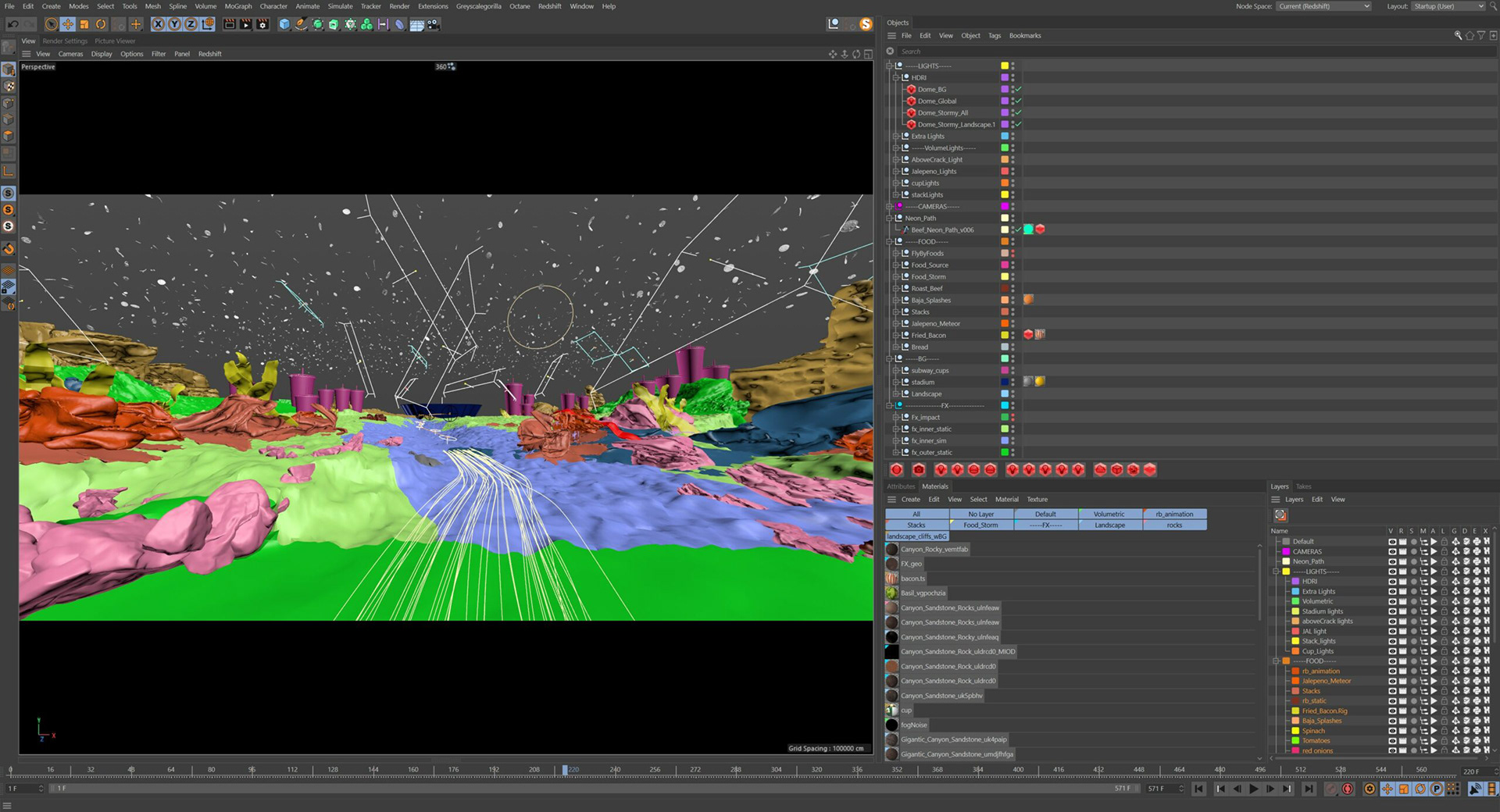Step to next frame
This screenshot has width=1500, height=812.
[x=1270, y=789]
